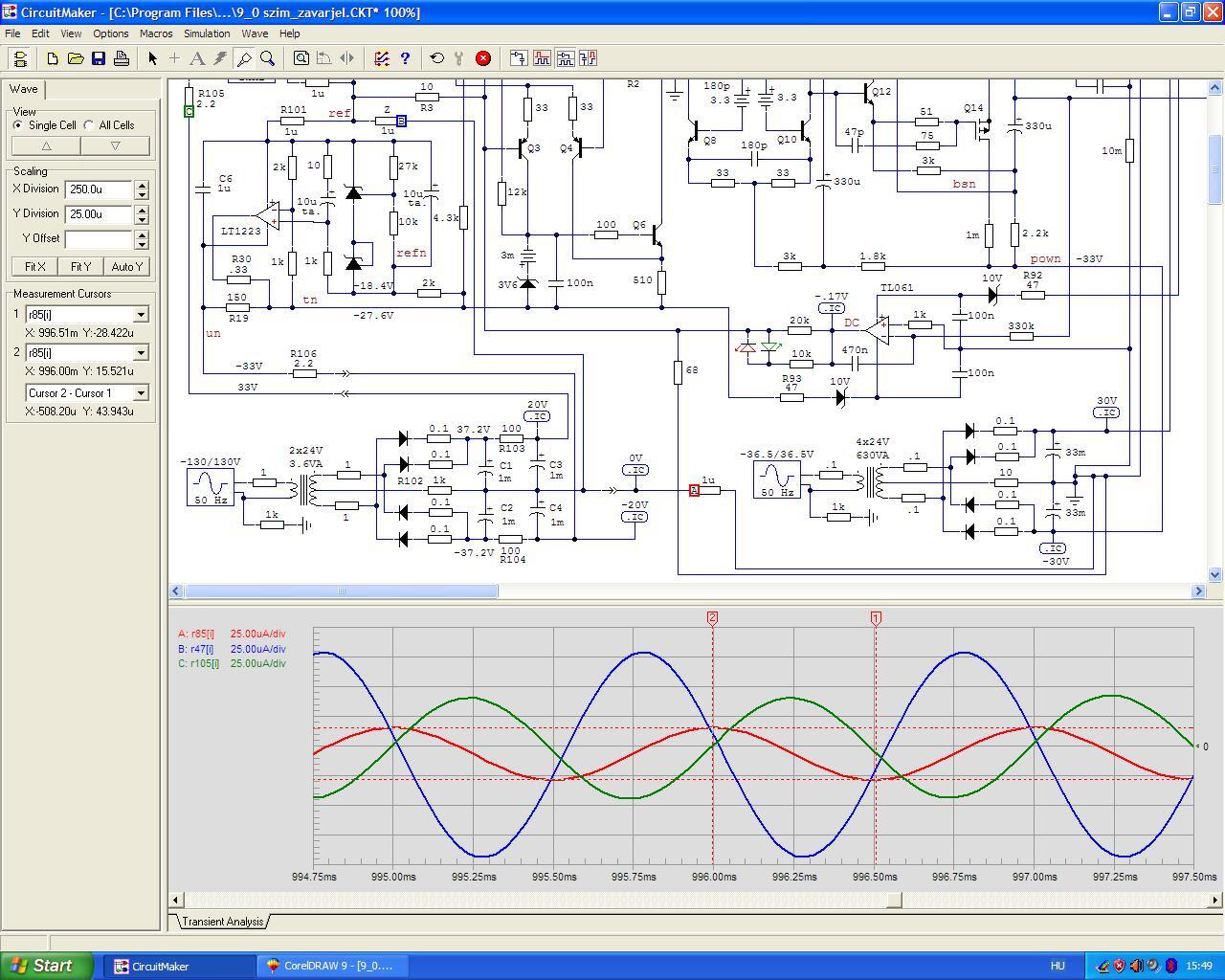The height and width of the screenshot is (980, 1225).
Task: Expand the measurement cursor 1 dropdown
Action: pyautogui.click(x=141, y=315)
